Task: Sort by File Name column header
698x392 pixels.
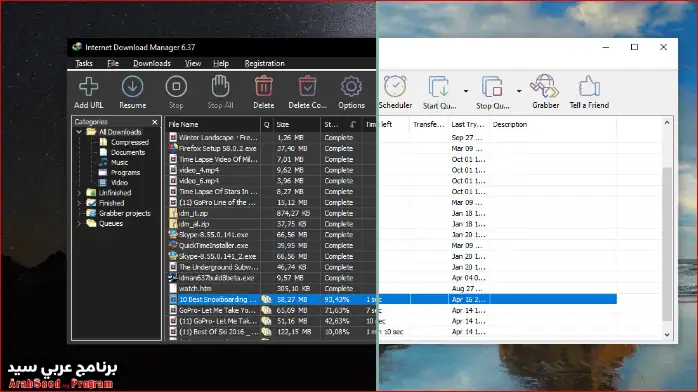Action: point(213,125)
